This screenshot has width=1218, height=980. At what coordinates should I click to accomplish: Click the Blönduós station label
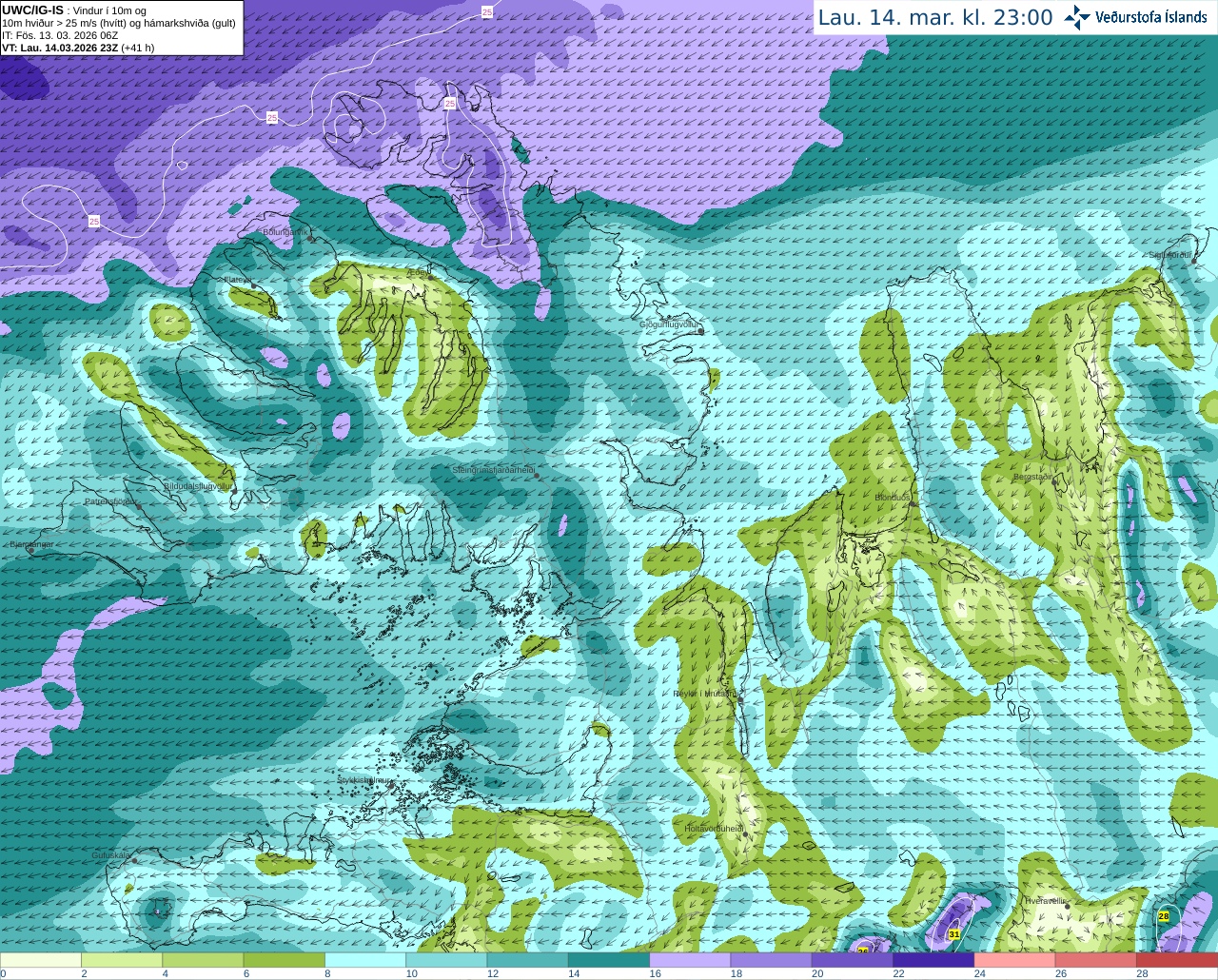pyautogui.click(x=893, y=498)
